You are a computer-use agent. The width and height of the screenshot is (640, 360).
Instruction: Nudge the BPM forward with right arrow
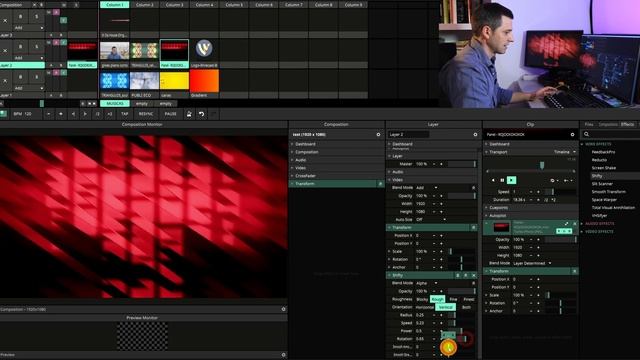click(x=85, y=114)
